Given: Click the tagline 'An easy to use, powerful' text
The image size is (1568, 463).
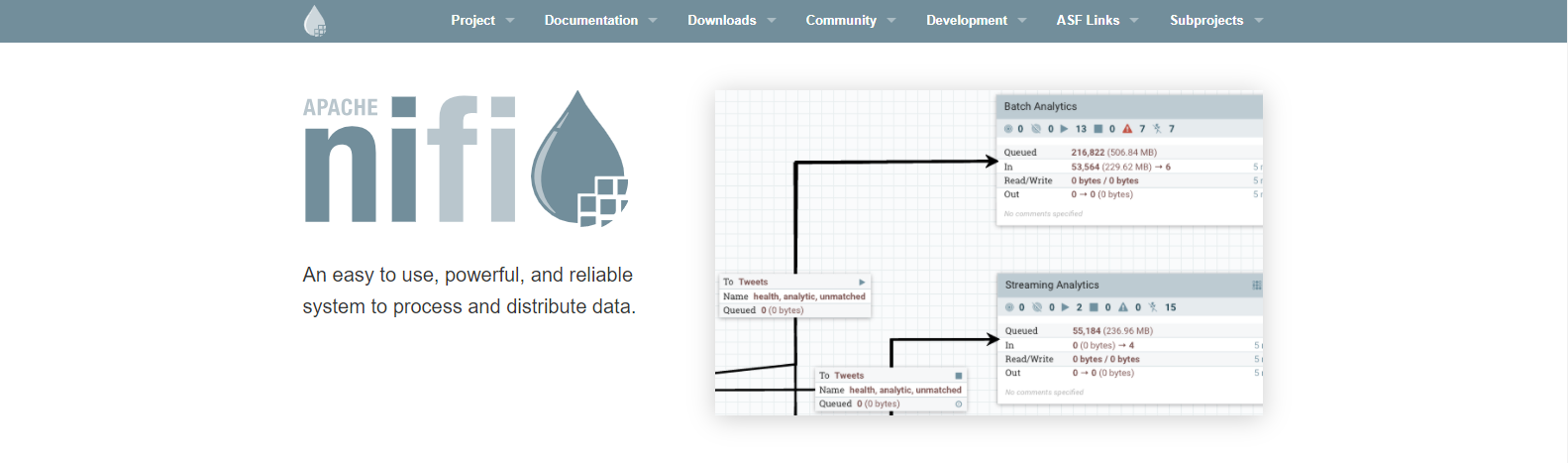Looking at the screenshot, I should coord(469,290).
